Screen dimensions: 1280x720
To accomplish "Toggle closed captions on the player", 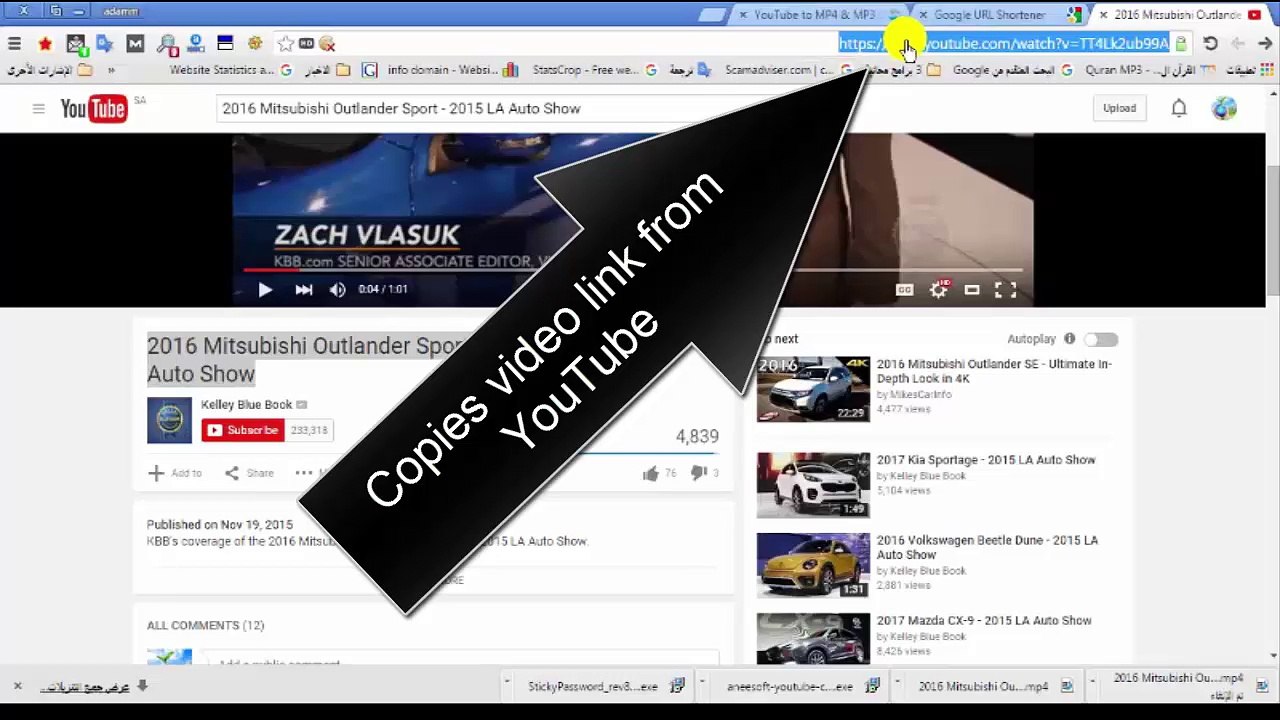I will click(x=904, y=289).
